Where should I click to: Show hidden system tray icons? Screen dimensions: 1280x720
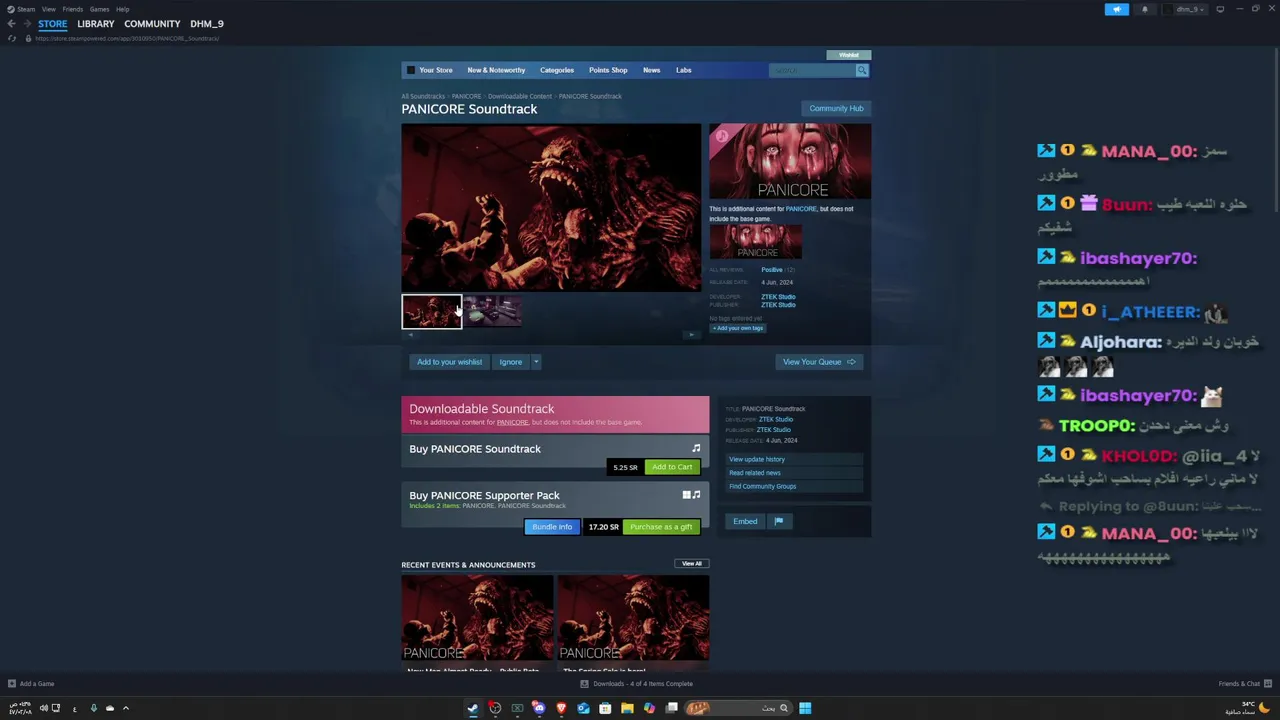click(126, 708)
